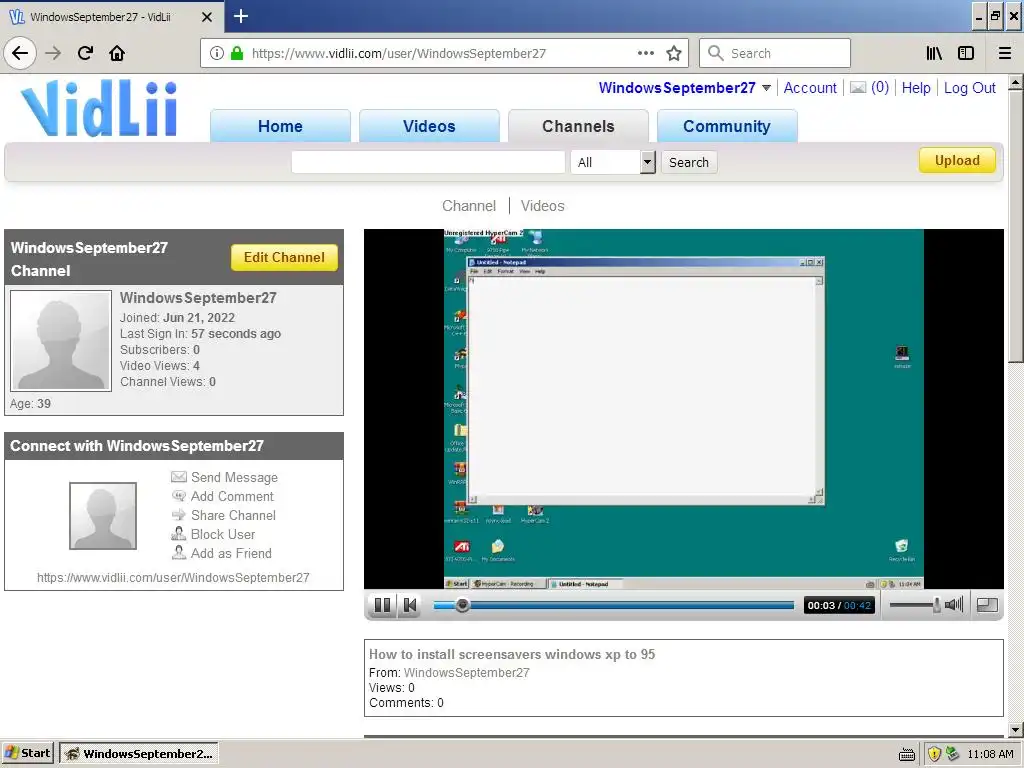This screenshot has width=1024, height=768.
Task: Click the Send Message link text
Action: [234, 477]
